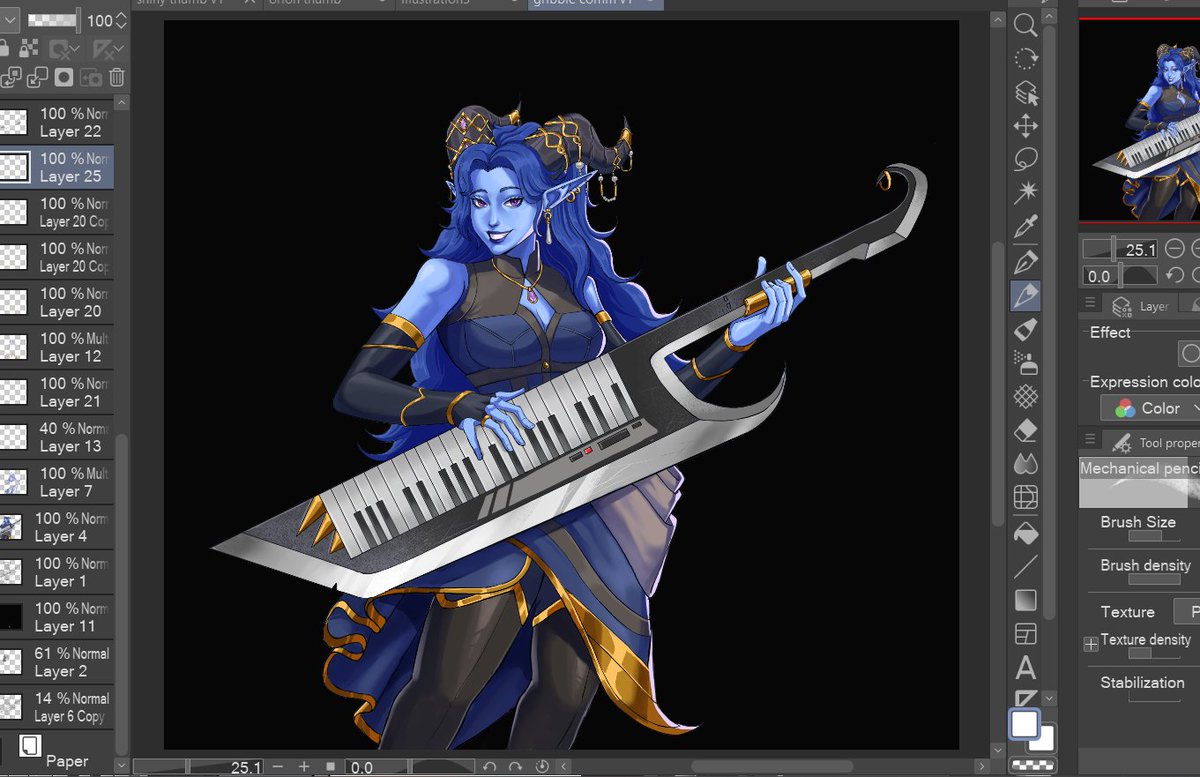The width and height of the screenshot is (1200, 777).
Task: Click the Merge with layer below icon
Action: point(38,77)
